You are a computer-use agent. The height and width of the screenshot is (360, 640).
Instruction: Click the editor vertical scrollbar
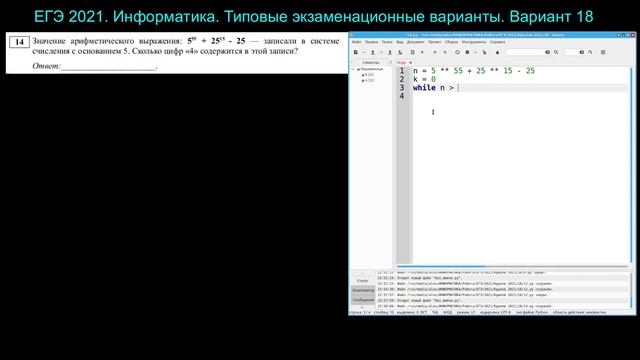pos(631,165)
